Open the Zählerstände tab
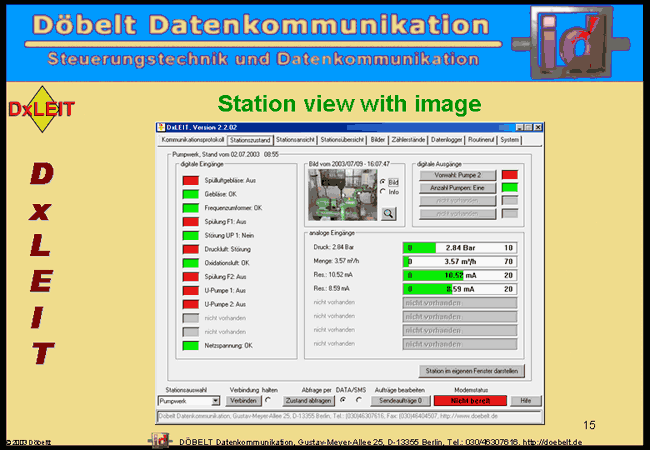Viewport: 650px width, 450px height. 408,140
